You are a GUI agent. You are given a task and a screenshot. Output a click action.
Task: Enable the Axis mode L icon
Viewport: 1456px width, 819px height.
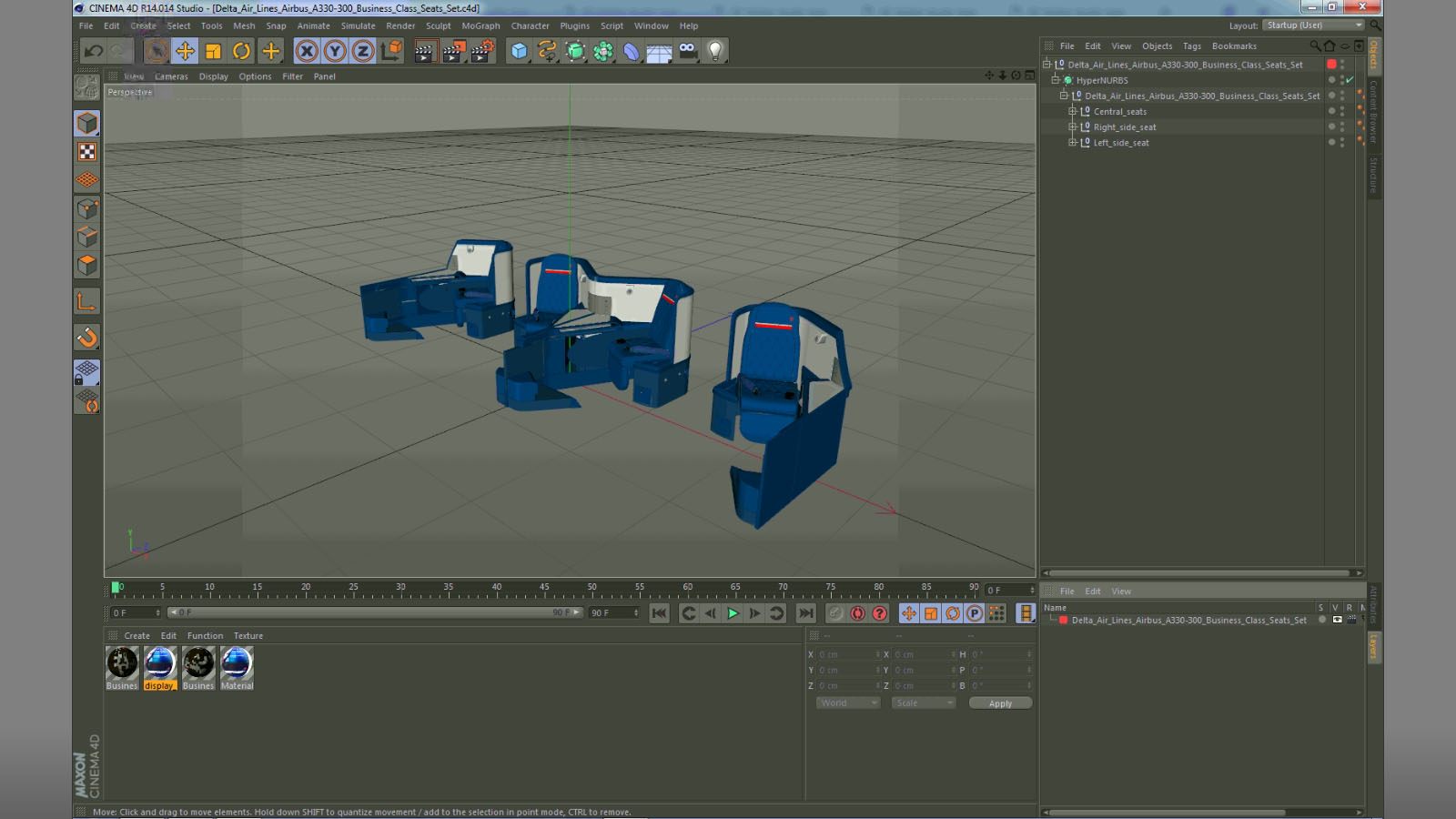(x=87, y=301)
